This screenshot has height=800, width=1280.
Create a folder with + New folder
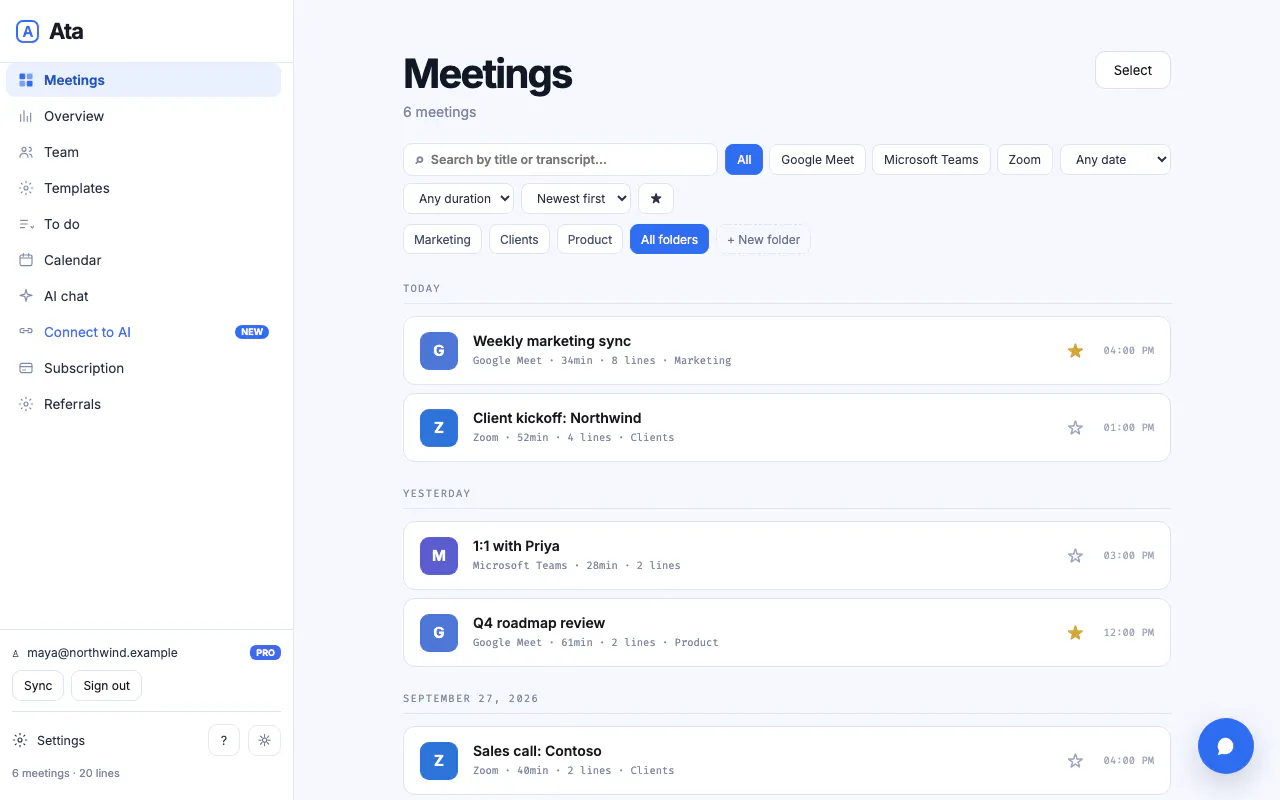[x=763, y=239]
